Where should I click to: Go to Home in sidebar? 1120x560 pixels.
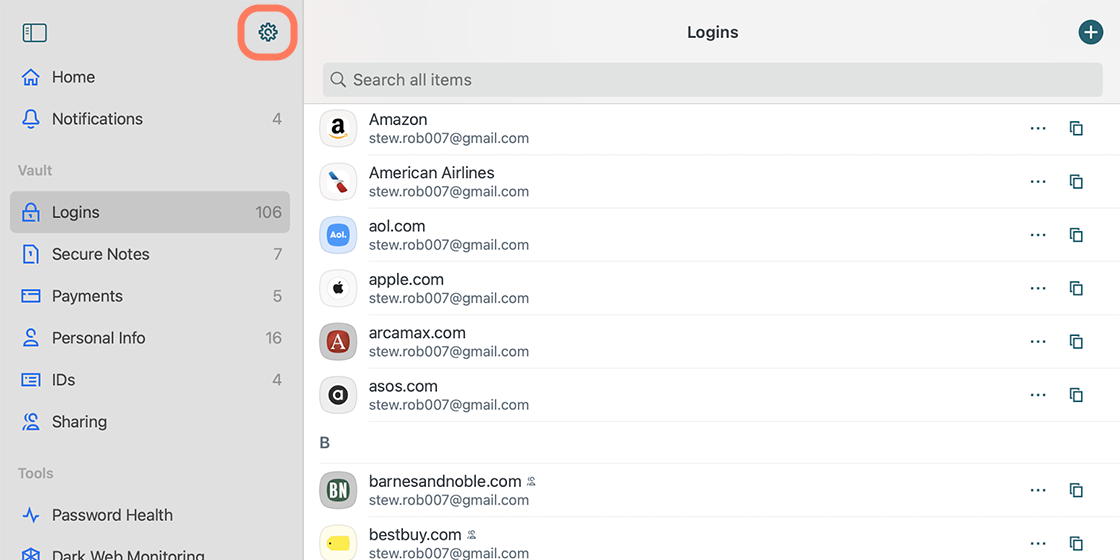[150, 77]
